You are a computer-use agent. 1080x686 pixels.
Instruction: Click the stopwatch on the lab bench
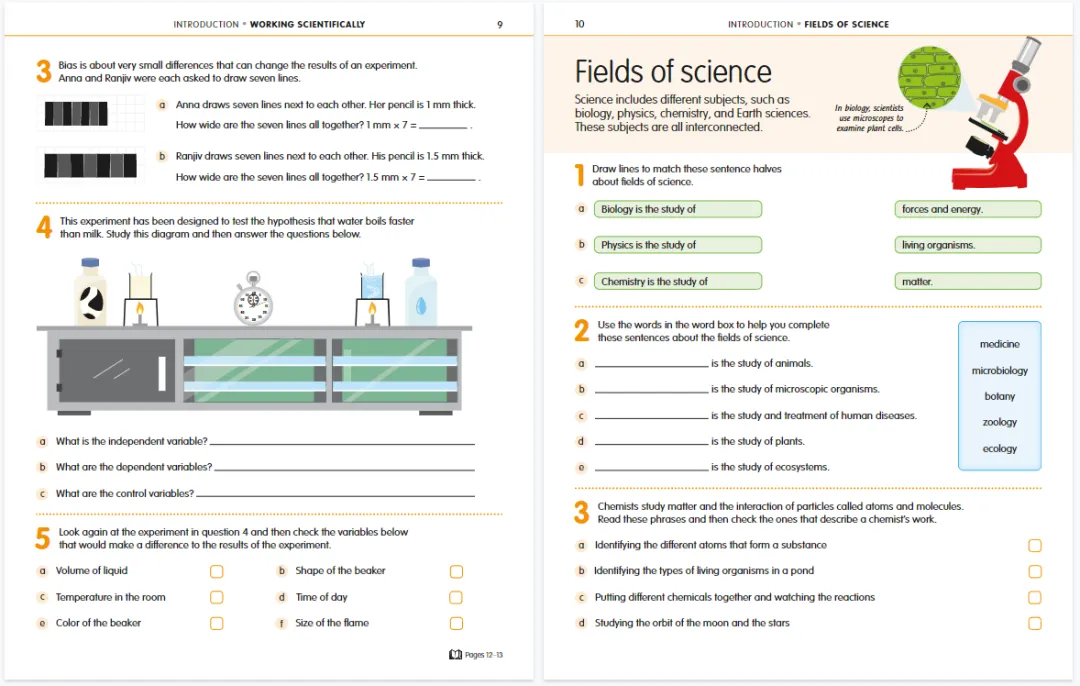(253, 299)
